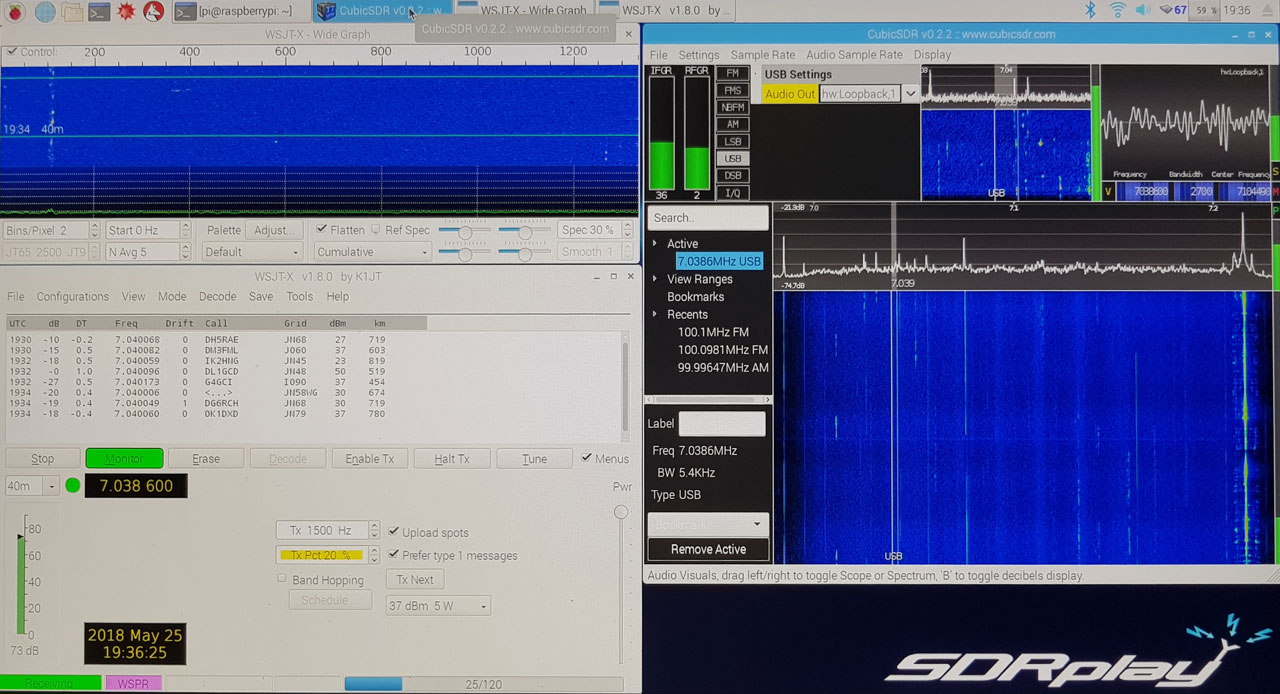Open the 40m band dropdown
Viewport: 1280px width, 694px height.
point(33,486)
